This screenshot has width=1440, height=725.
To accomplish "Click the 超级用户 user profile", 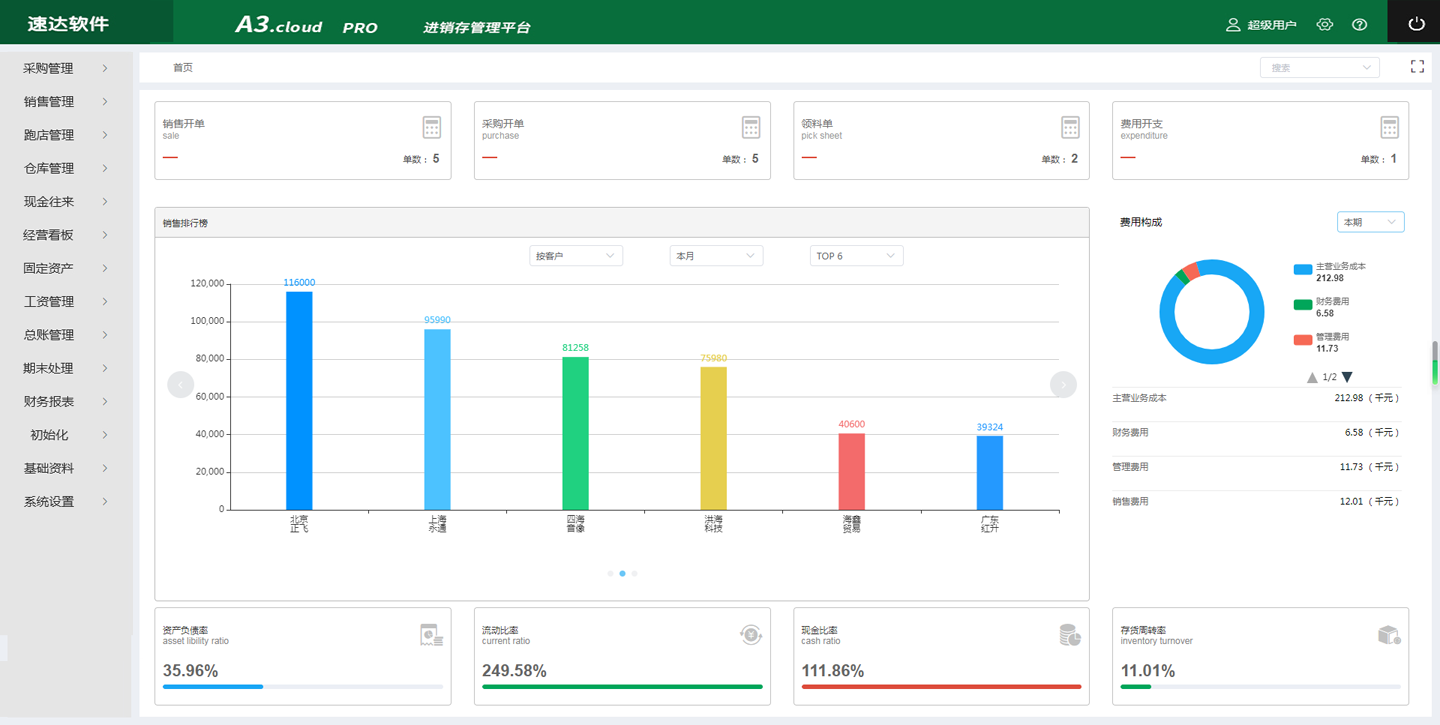I will coord(1261,24).
